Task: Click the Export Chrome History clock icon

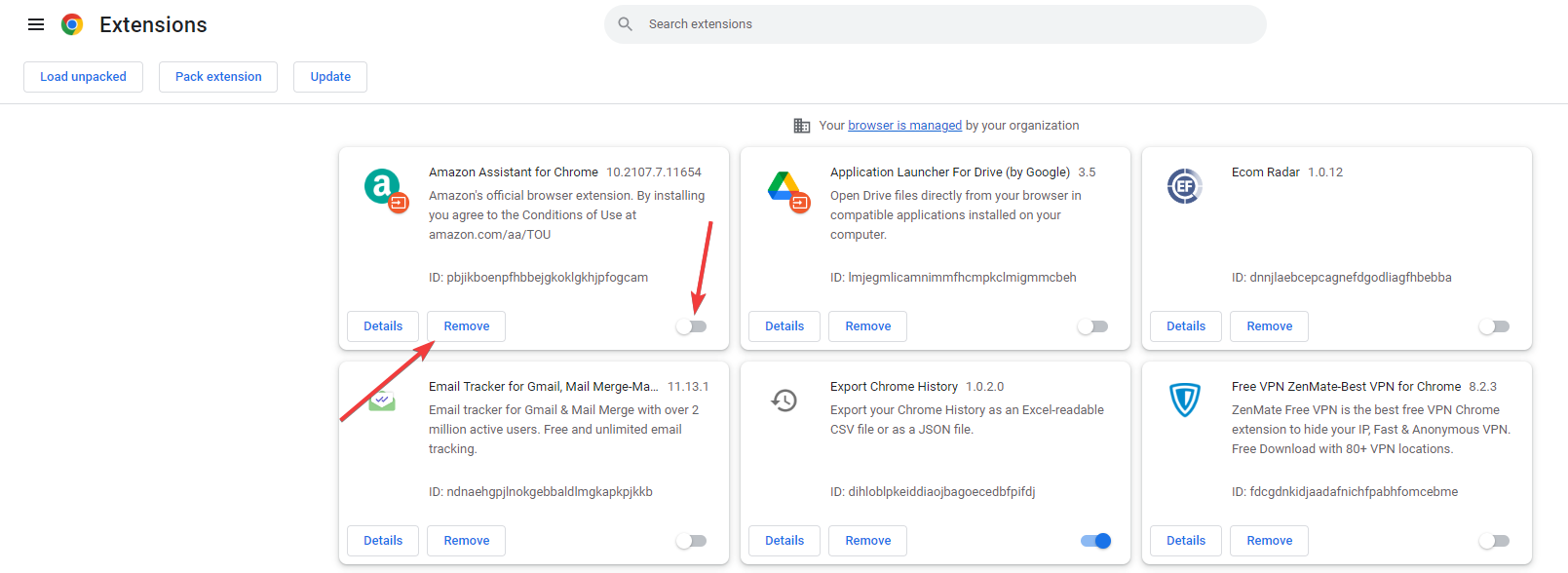Action: (784, 401)
